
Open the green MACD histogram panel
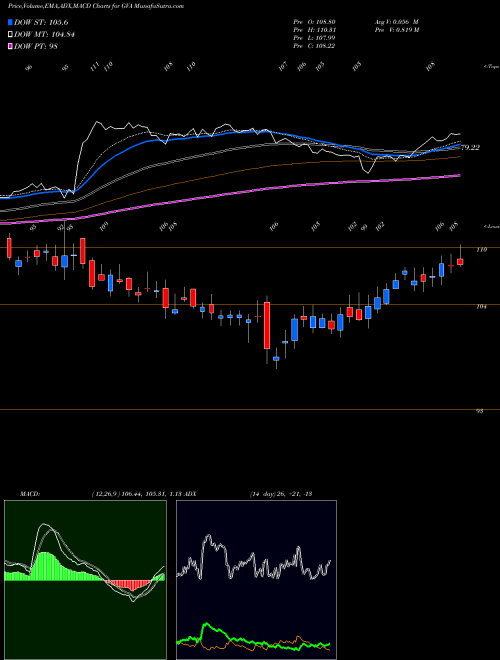pos(85,580)
